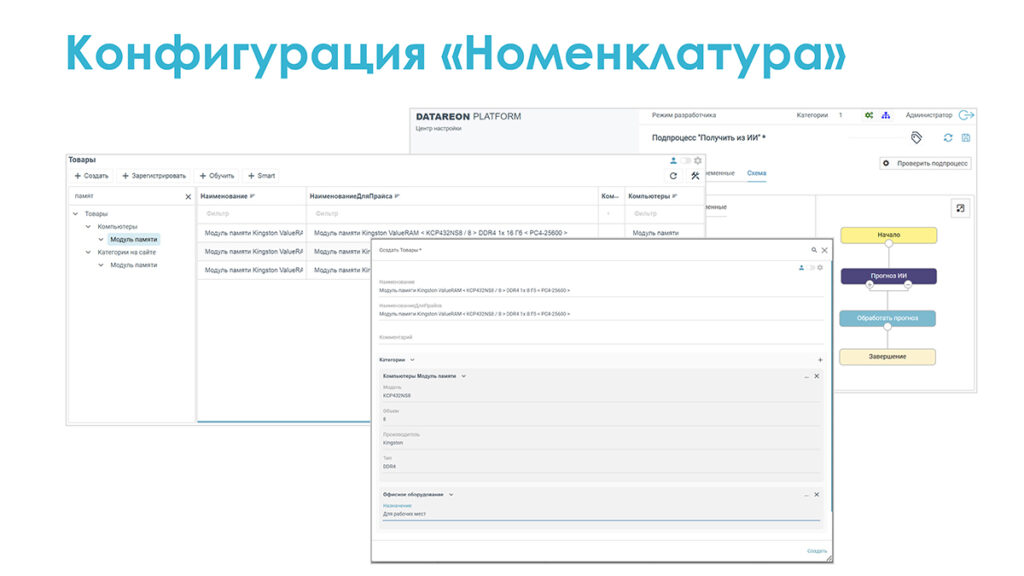Click the tags icon in subprocess header
The height and width of the screenshot is (576, 1024).
coord(916,137)
